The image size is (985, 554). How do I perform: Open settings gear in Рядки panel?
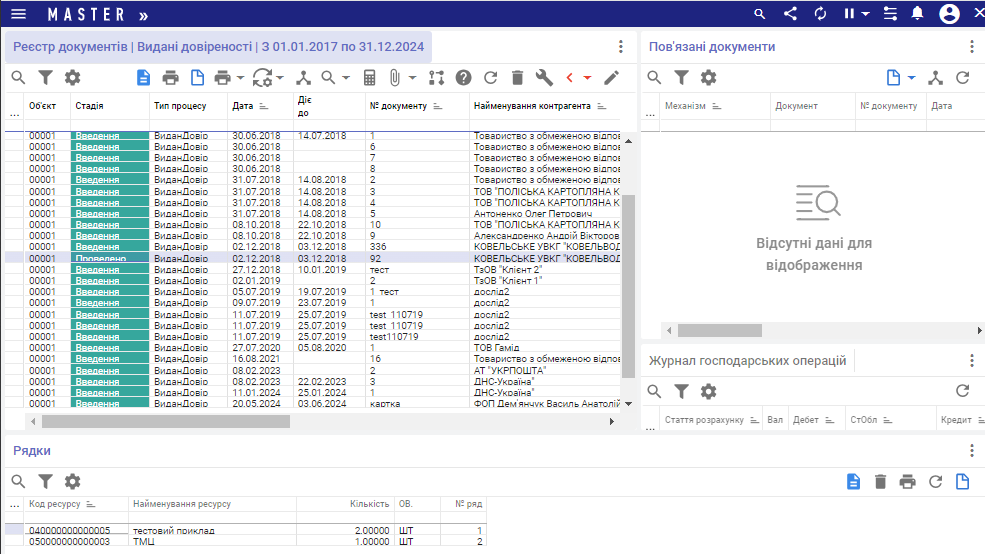[x=72, y=481]
